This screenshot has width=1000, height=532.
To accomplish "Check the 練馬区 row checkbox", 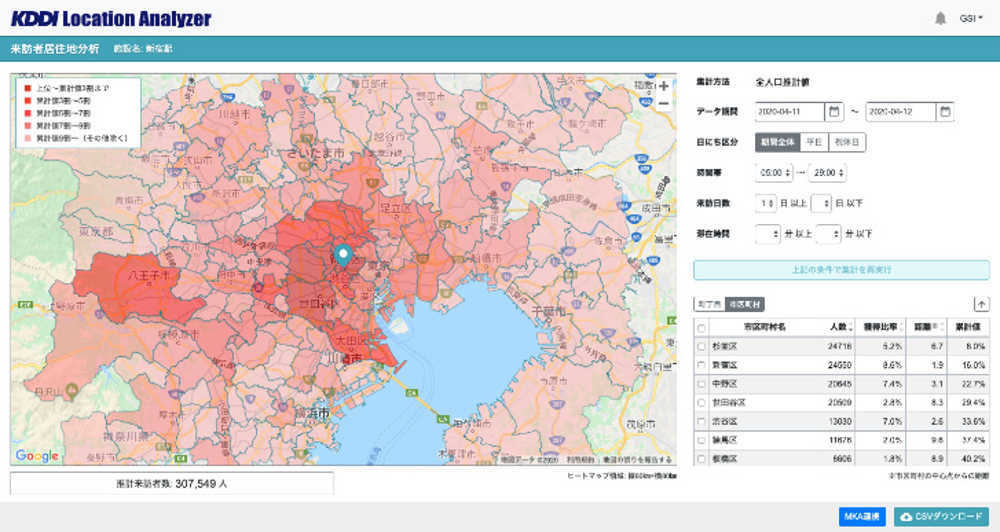I will 702,440.
